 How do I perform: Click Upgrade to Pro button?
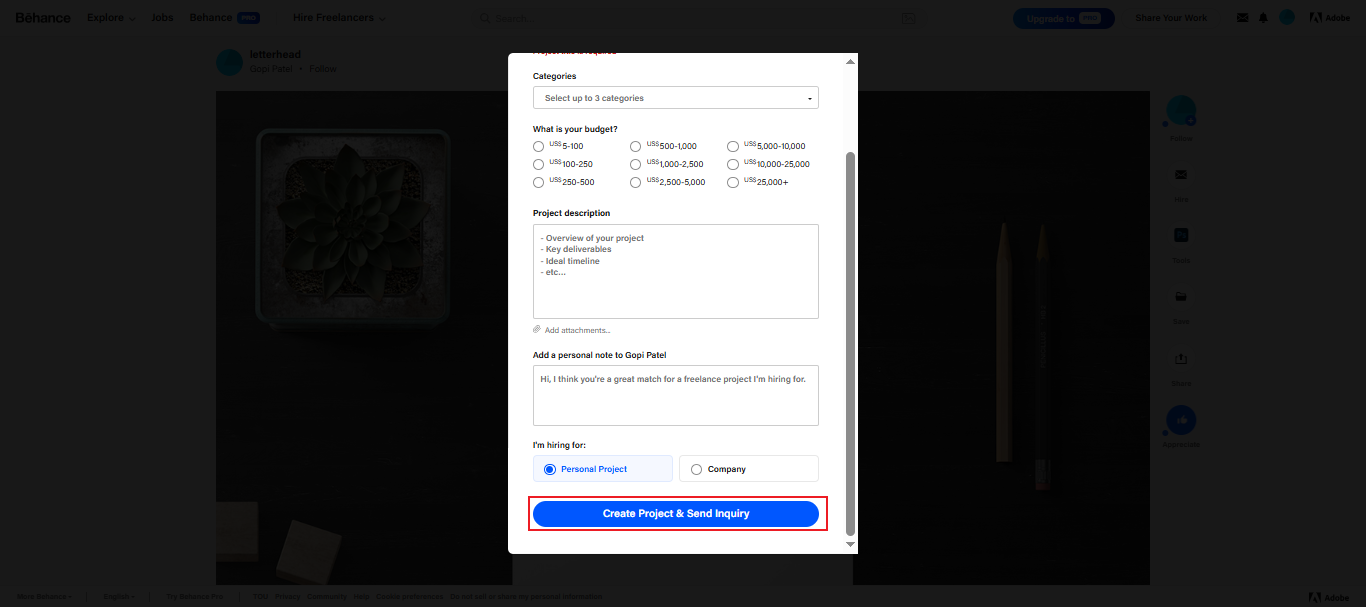pyautogui.click(x=1064, y=18)
